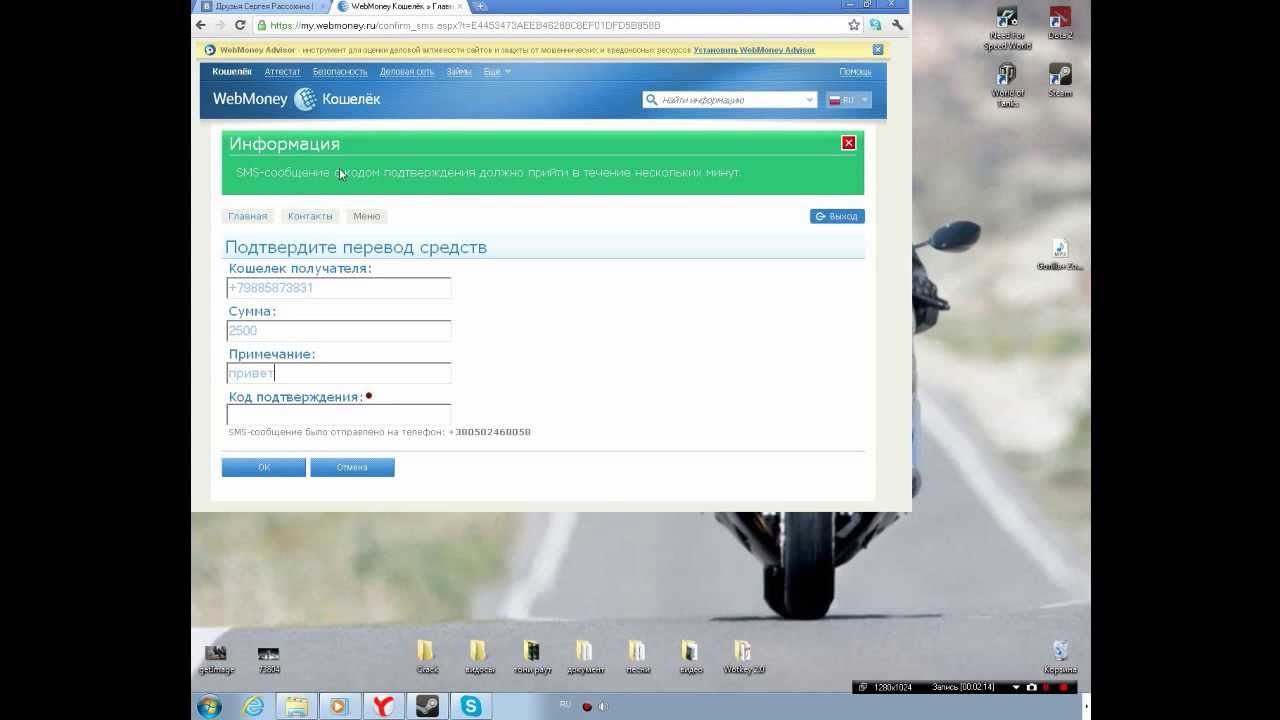Open browser wrench settings menu
The image size is (1280, 720).
897,25
